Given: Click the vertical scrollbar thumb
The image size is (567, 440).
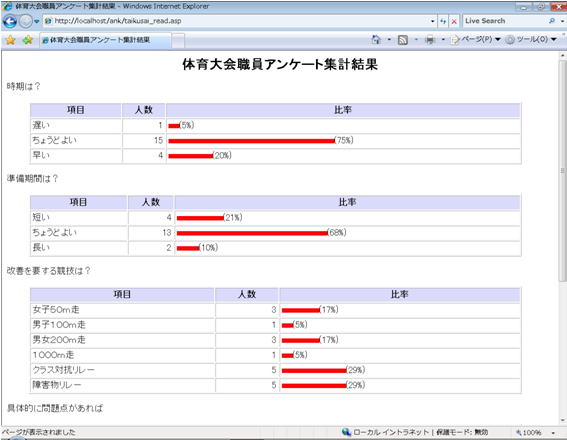Looking at the screenshot, I should [562, 170].
